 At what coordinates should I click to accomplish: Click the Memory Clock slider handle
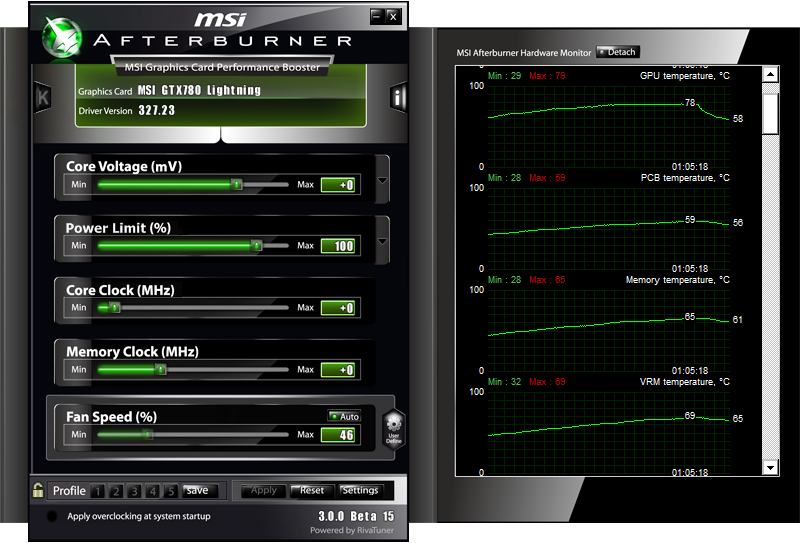(161, 369)
